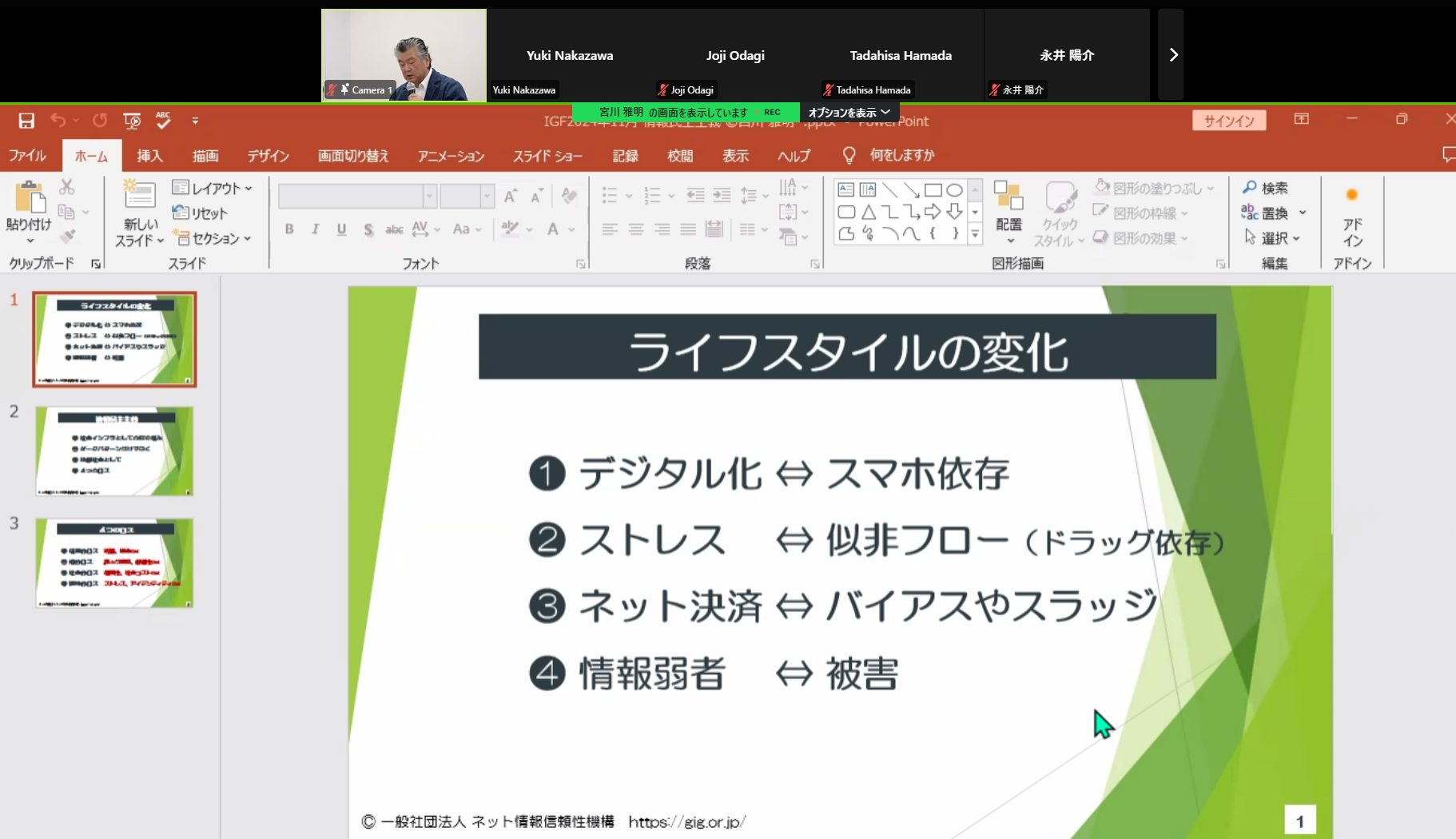The image size is (1456, 839).
Task: Click the lightbulb Tell Me icon
Action: coord(849,155)
